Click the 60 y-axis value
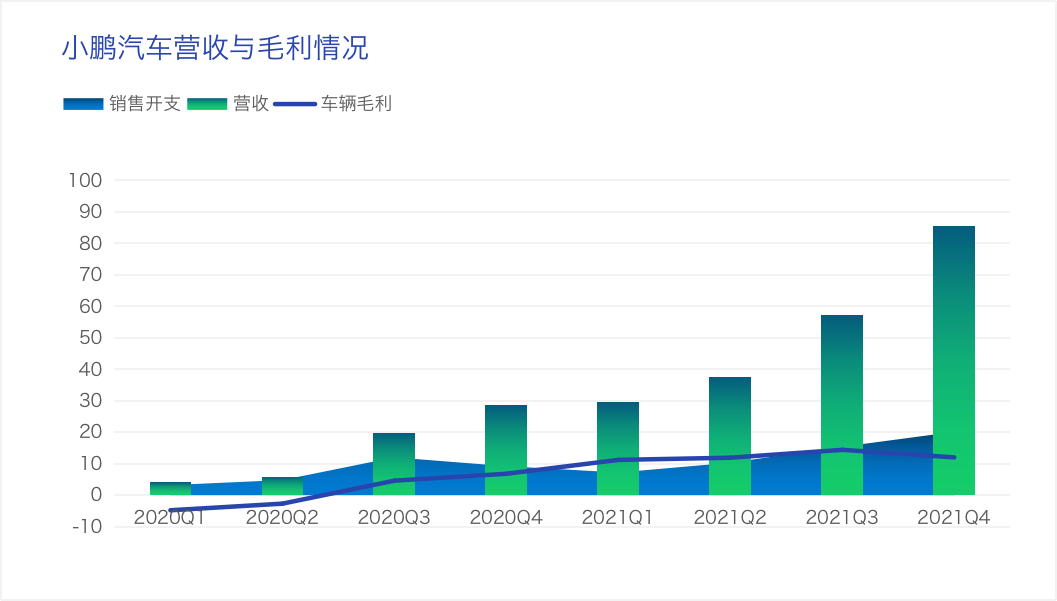This screenshot has height=601, width=1057. [90, 307]
